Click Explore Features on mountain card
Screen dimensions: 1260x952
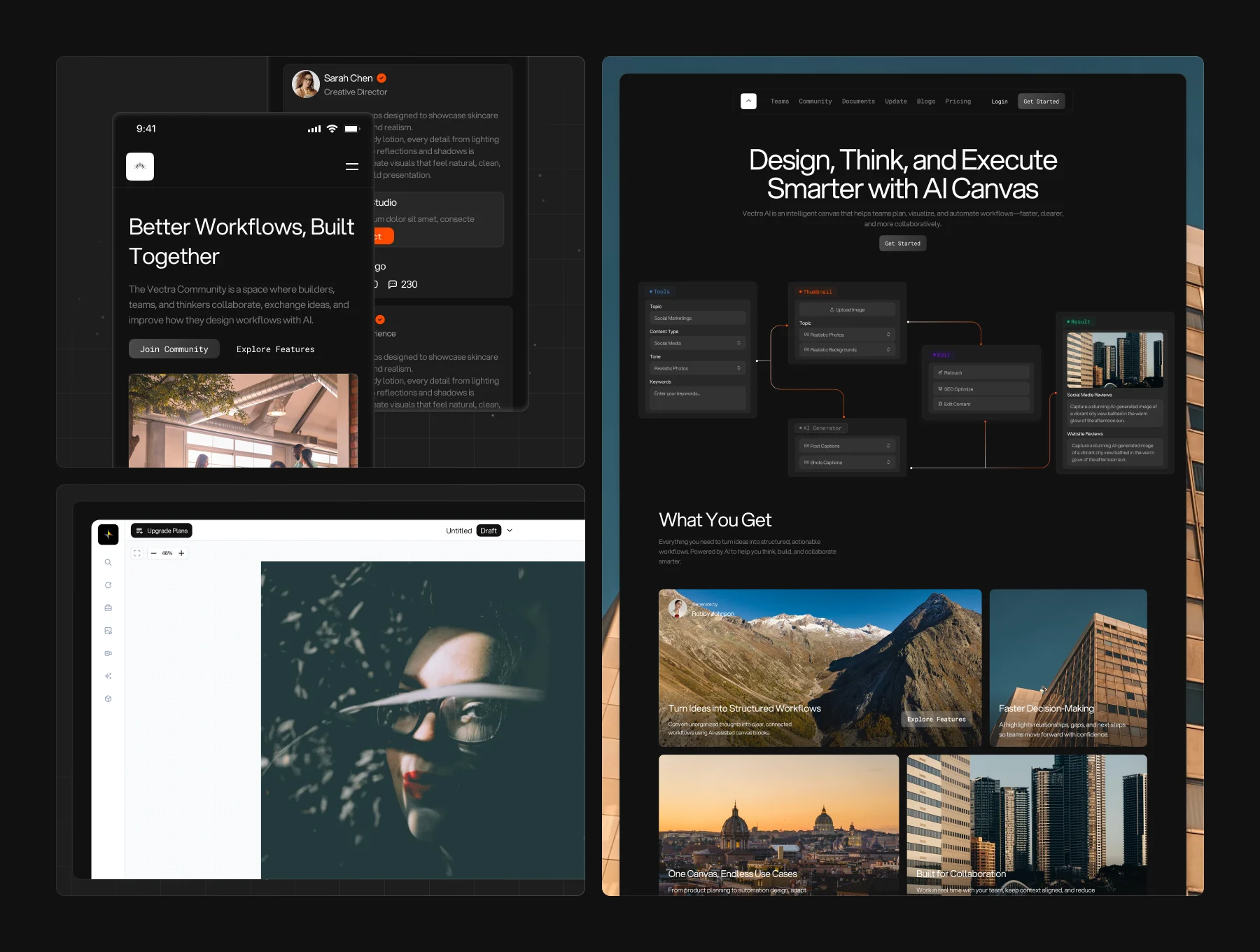937,719
